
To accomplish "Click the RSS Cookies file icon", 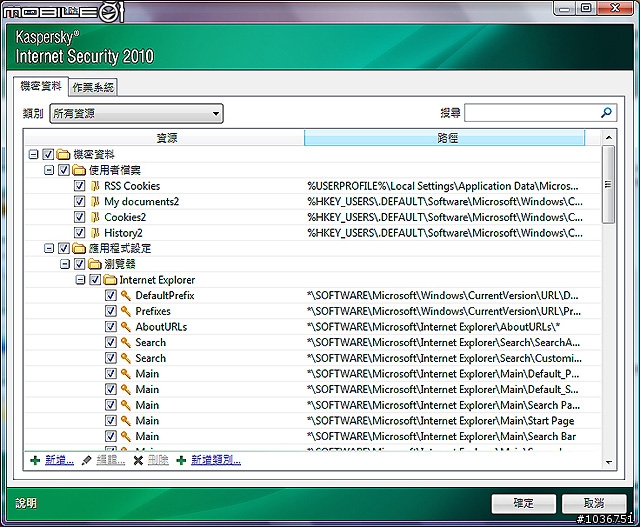I will point(95,186).
